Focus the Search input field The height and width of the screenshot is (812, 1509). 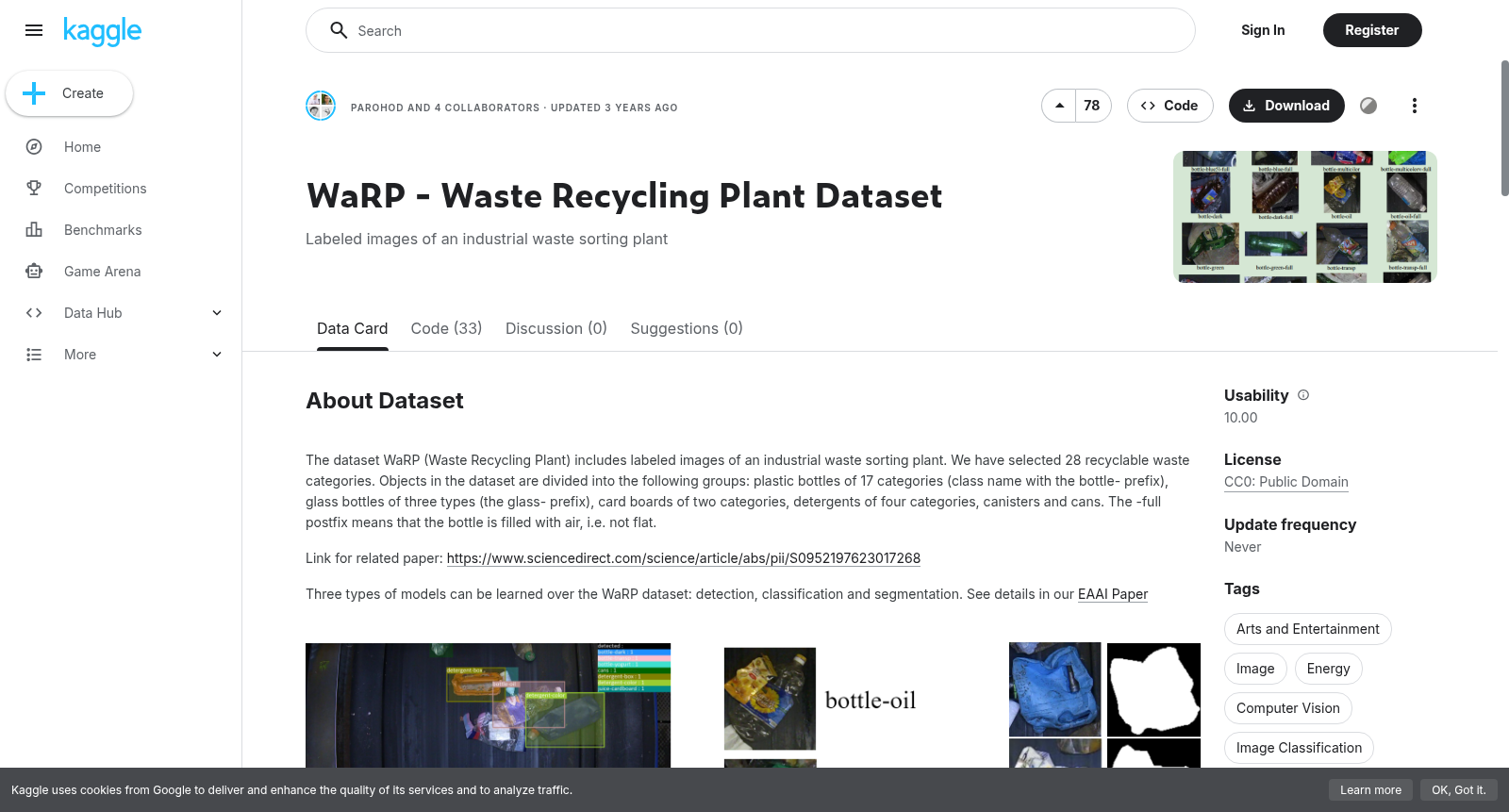point(751,30)
